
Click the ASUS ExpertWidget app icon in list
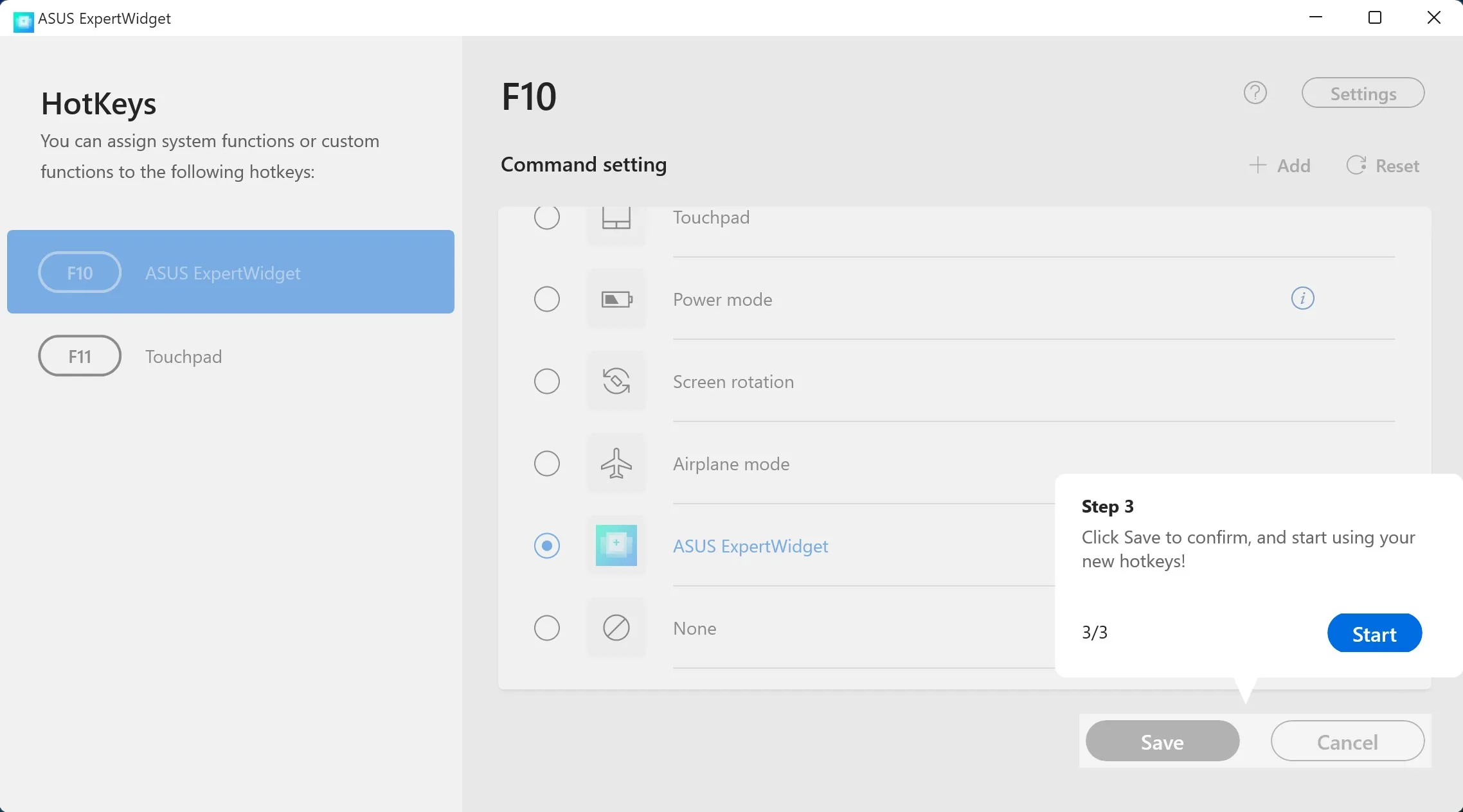(x=616, y=546)
